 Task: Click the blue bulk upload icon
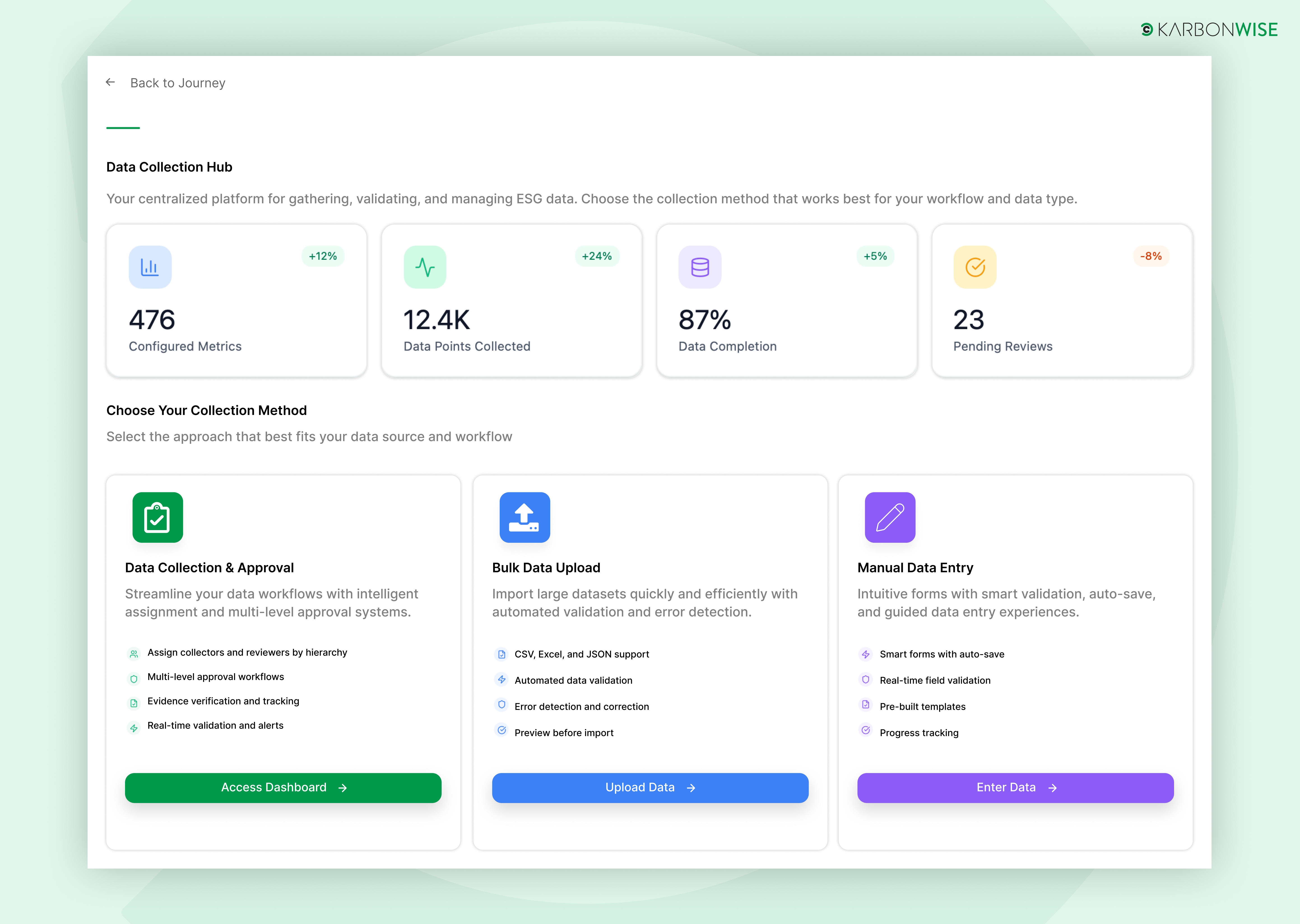(524, 517)
